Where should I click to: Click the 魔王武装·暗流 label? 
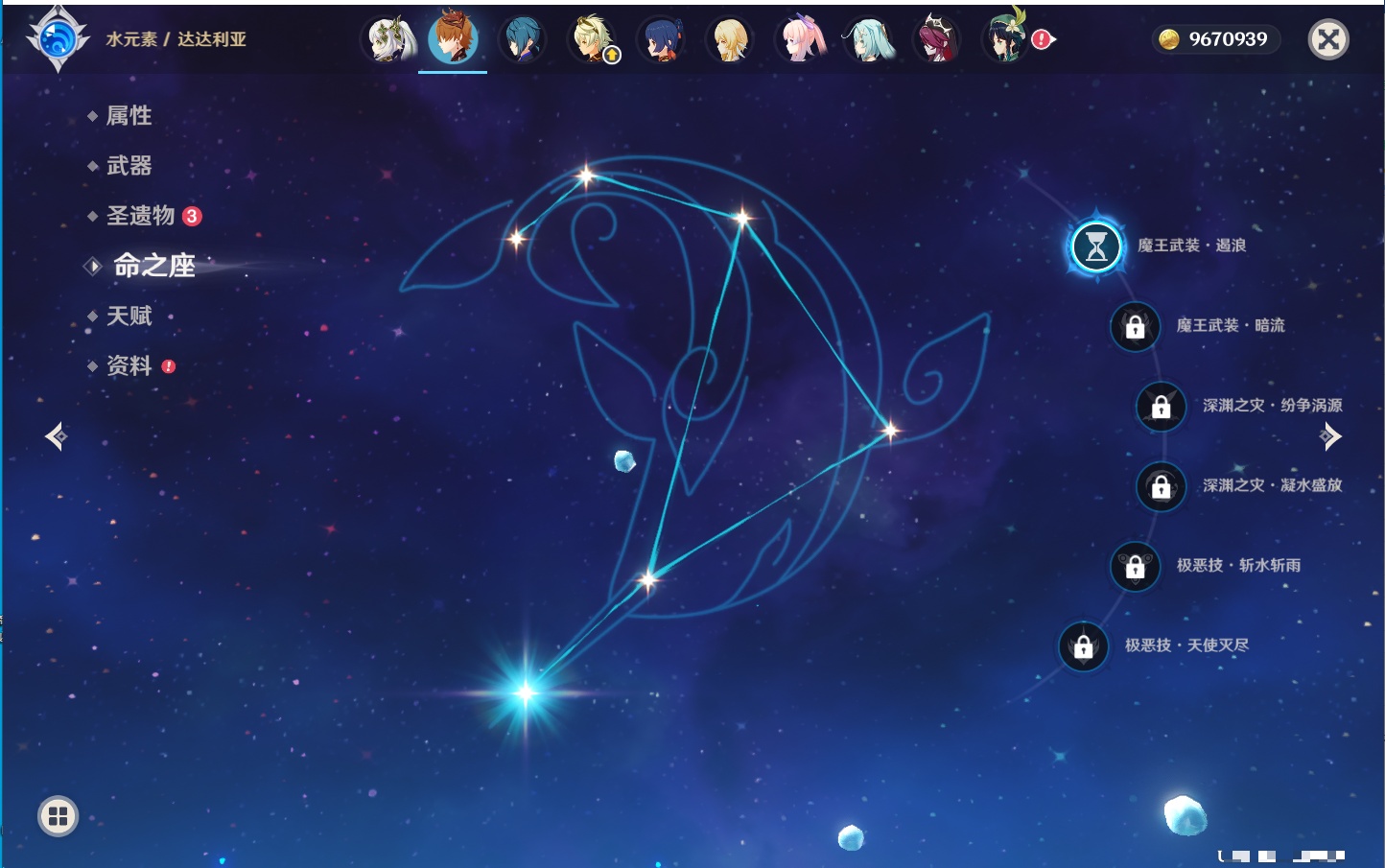point(1231,325)
